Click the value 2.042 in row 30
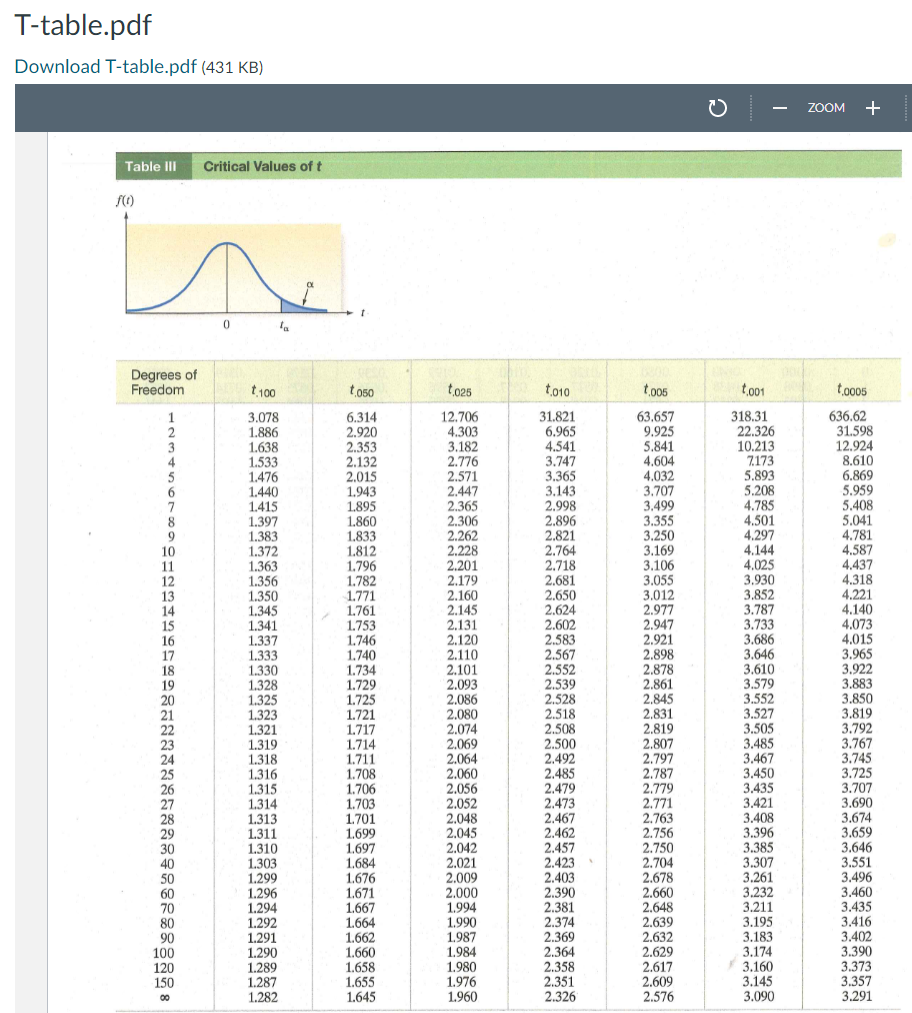 coord(462,848)
